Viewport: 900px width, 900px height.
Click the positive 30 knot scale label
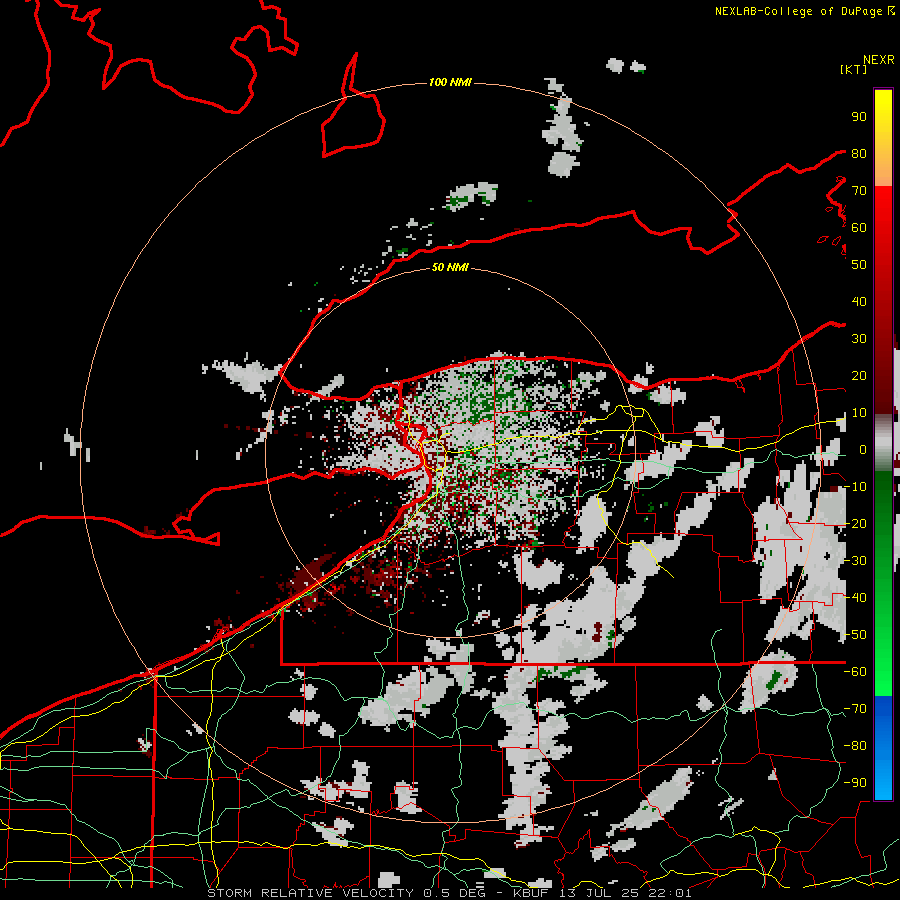point(859,339)
